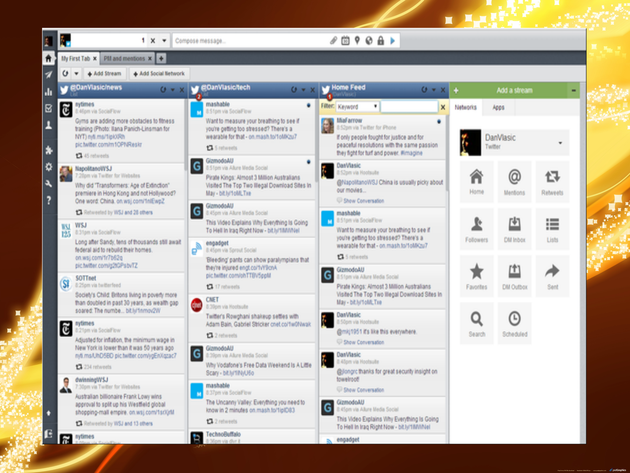Open the calendar scheduling icon in compose box
The width and height of the screenshot is (630, 473).
click(345, 41)
